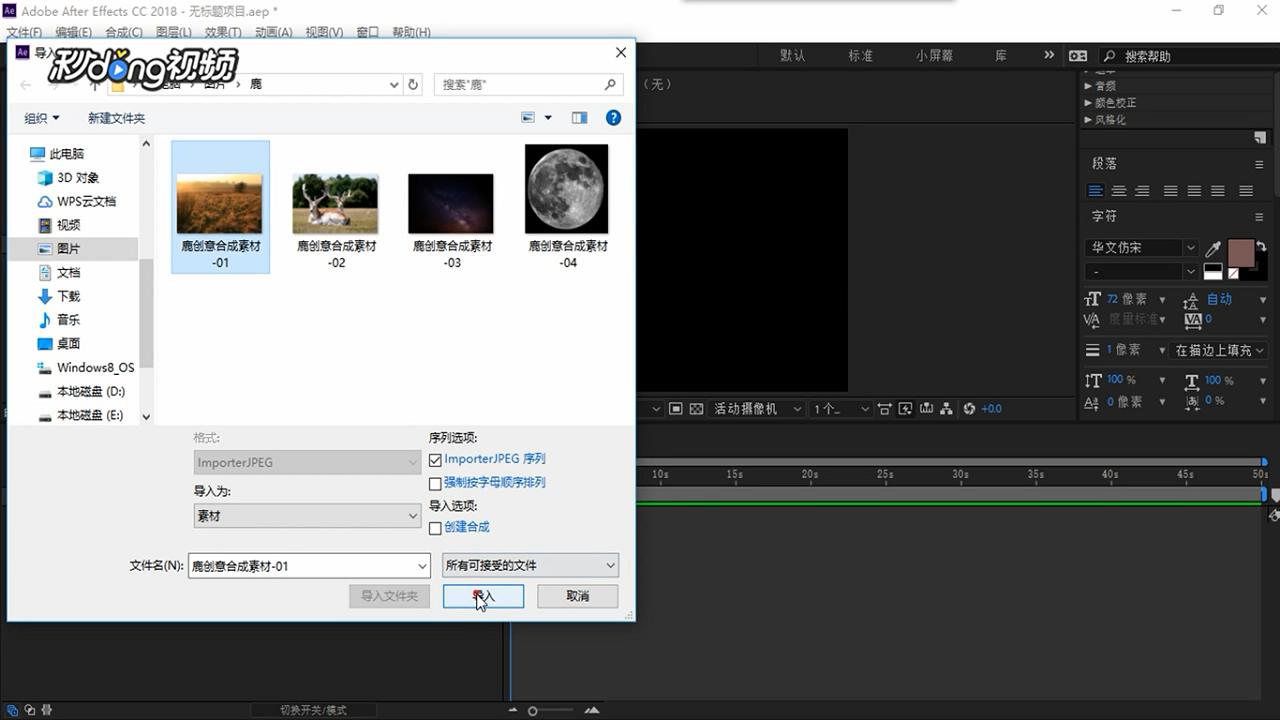Click the fast previews icon in viewer

(x=905, y=409)
